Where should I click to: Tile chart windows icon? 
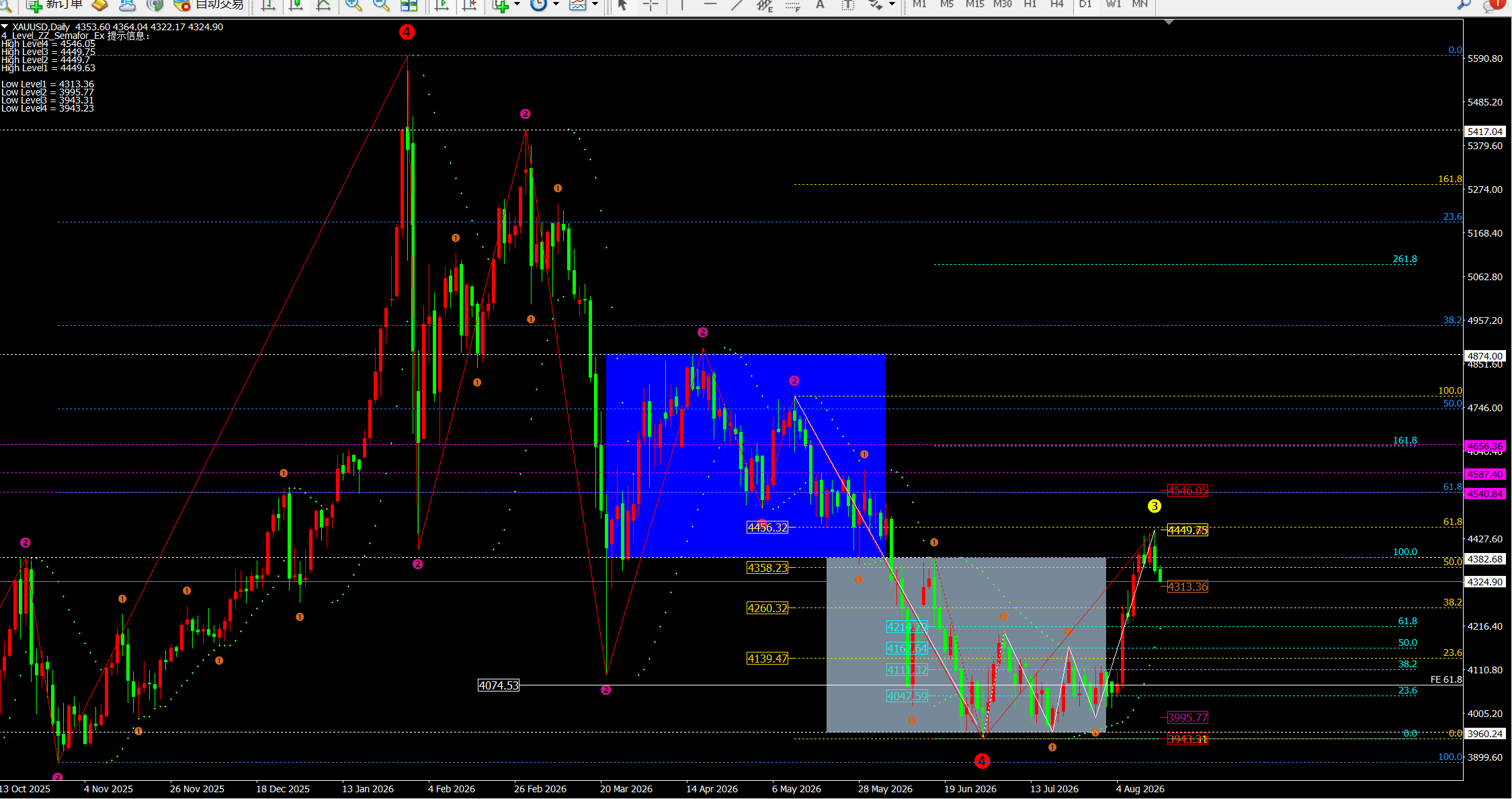(409, 5)
